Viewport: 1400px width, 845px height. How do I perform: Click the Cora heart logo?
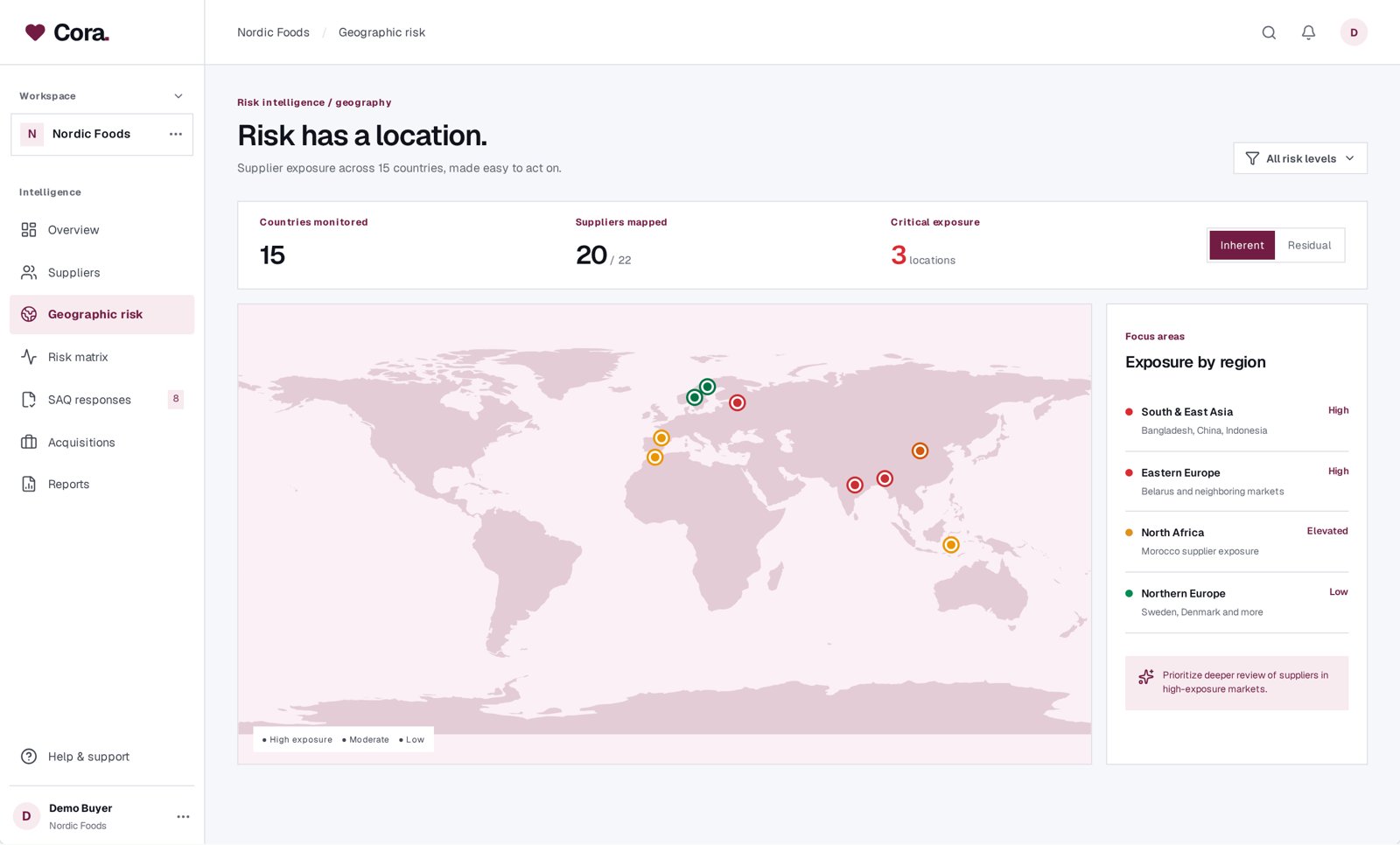click(35, 32)
